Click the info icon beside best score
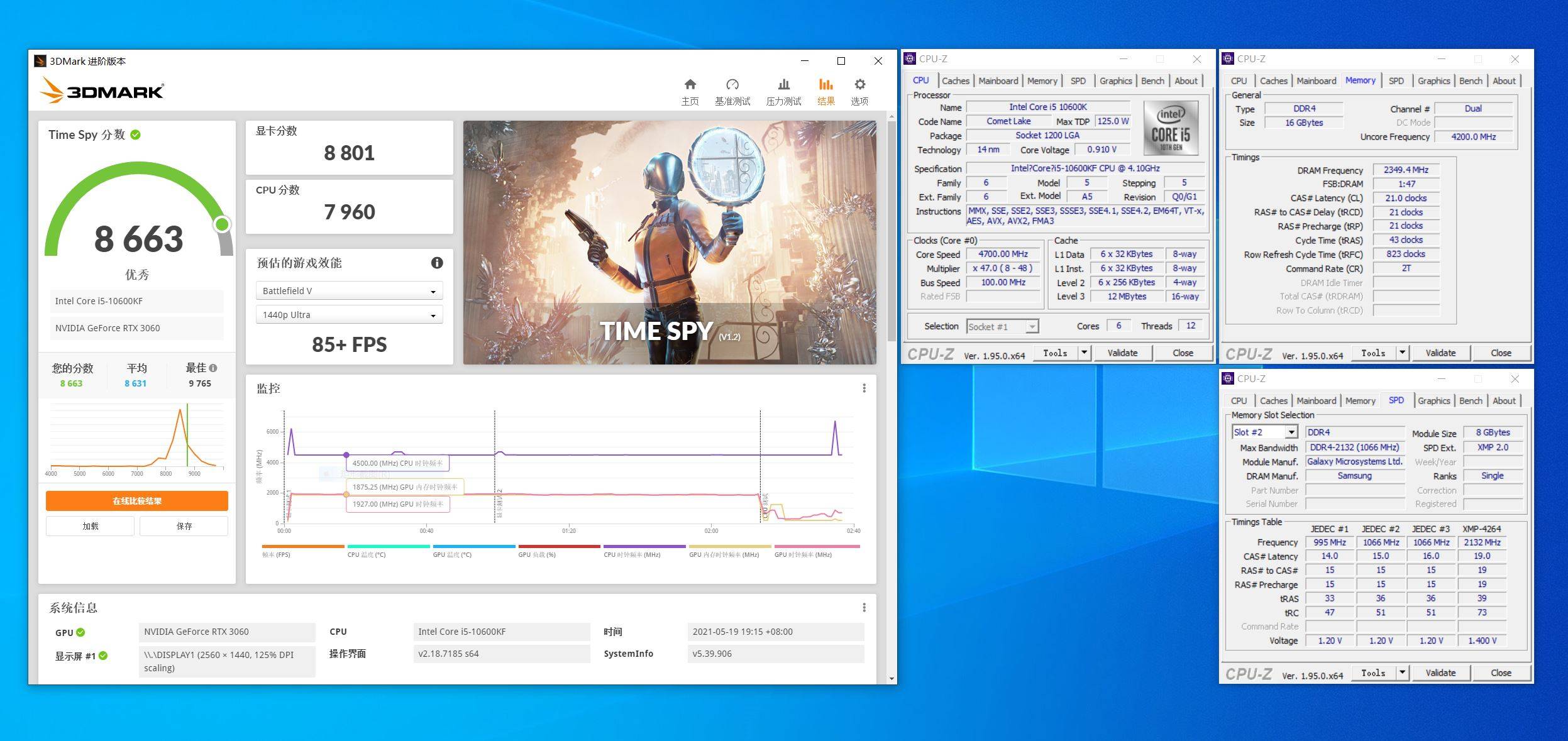Screen dimensions: 1568x741 (213, 368)
